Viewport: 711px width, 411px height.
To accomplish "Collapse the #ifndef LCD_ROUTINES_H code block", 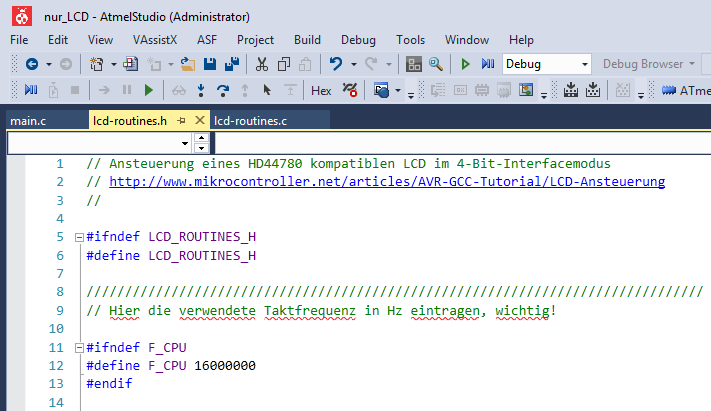I will pos(79,237).
